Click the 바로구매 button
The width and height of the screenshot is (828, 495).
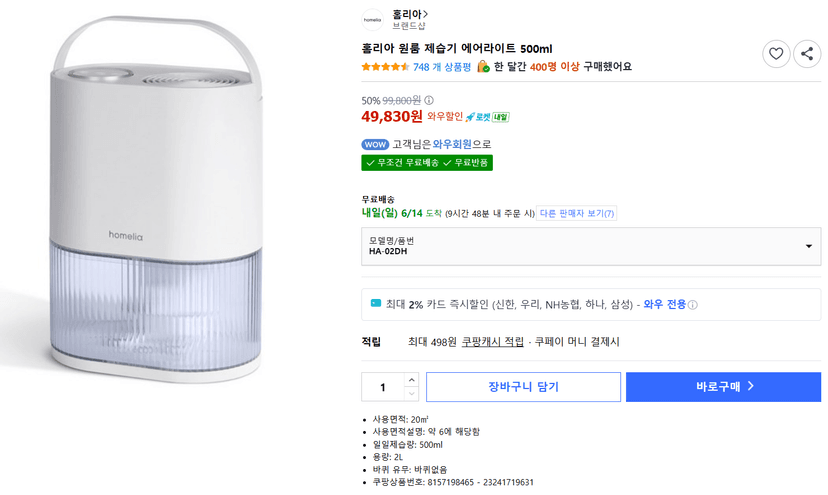[723, 387]
